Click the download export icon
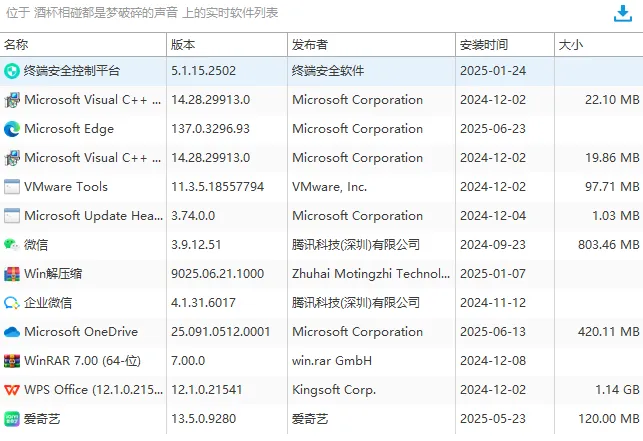 point(622,14)
